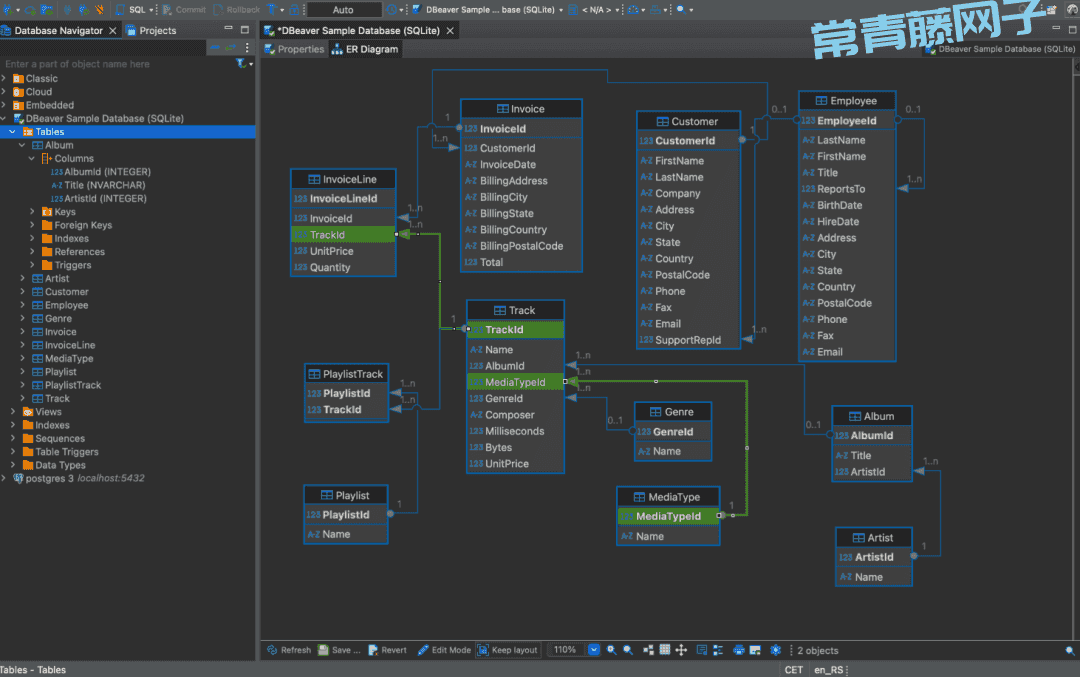
Task: Select the Employee table header in diagram
Action: 847,101
